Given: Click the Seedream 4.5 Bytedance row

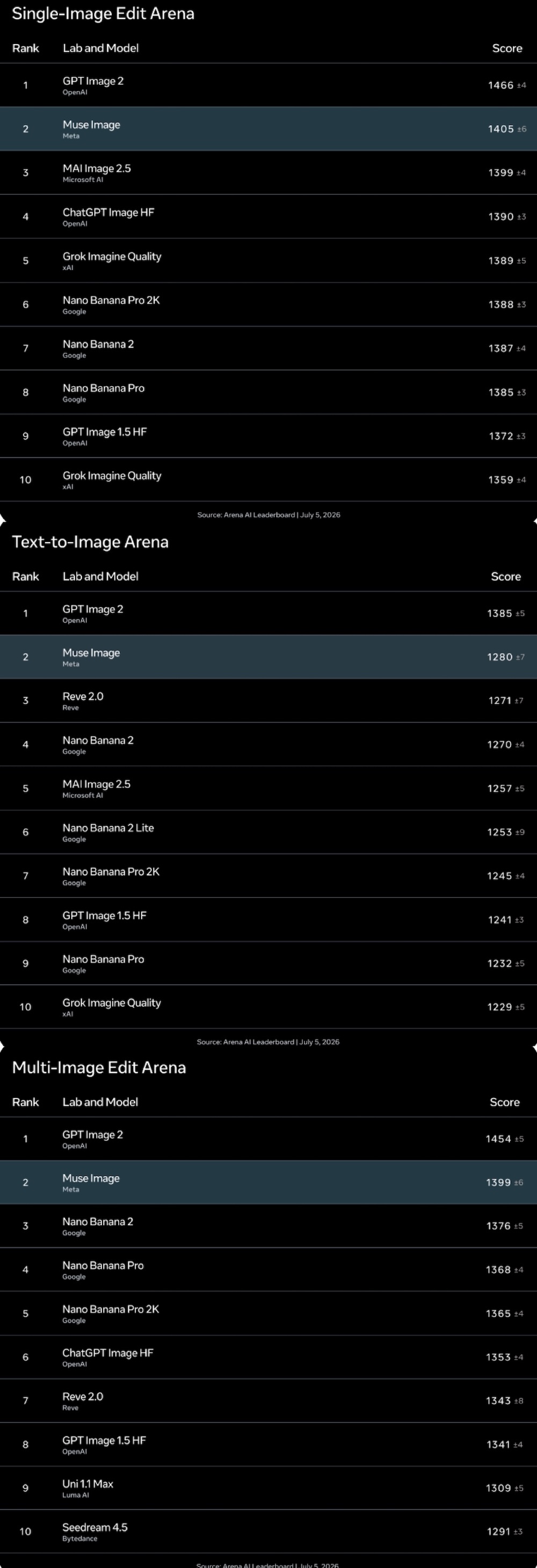Looking at the screenshot, I should coord(268,1531).
